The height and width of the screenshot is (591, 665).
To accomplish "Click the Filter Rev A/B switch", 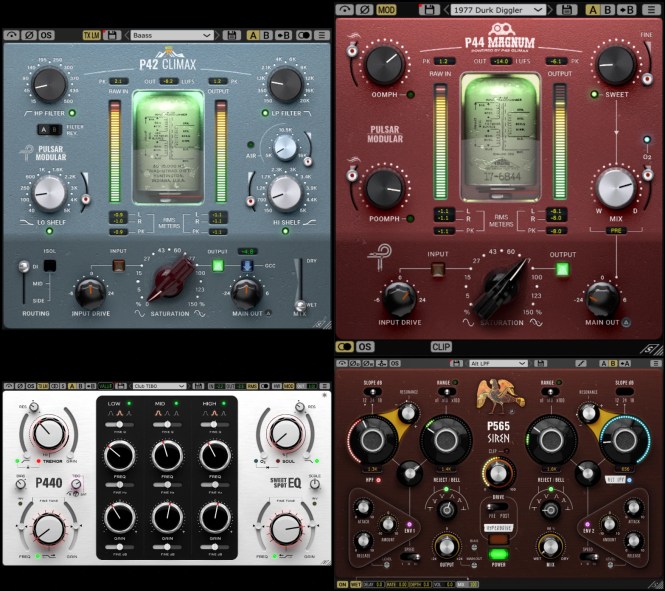I will click(x=49, y=129).
